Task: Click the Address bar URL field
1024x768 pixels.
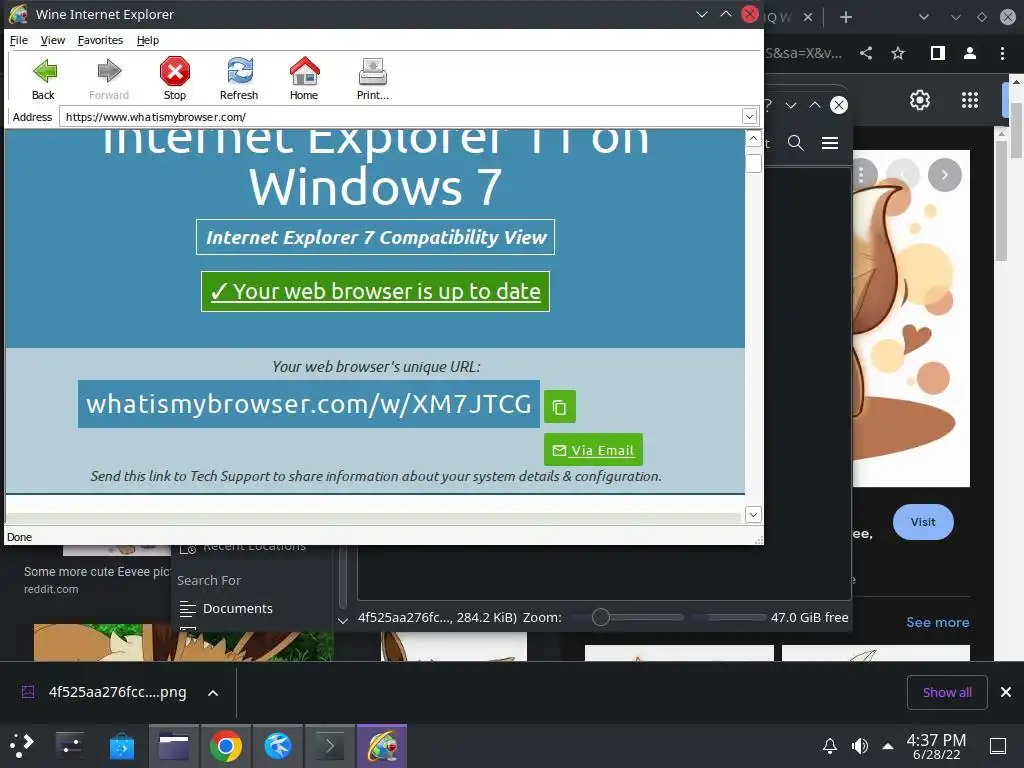Action: coord(402,117)
